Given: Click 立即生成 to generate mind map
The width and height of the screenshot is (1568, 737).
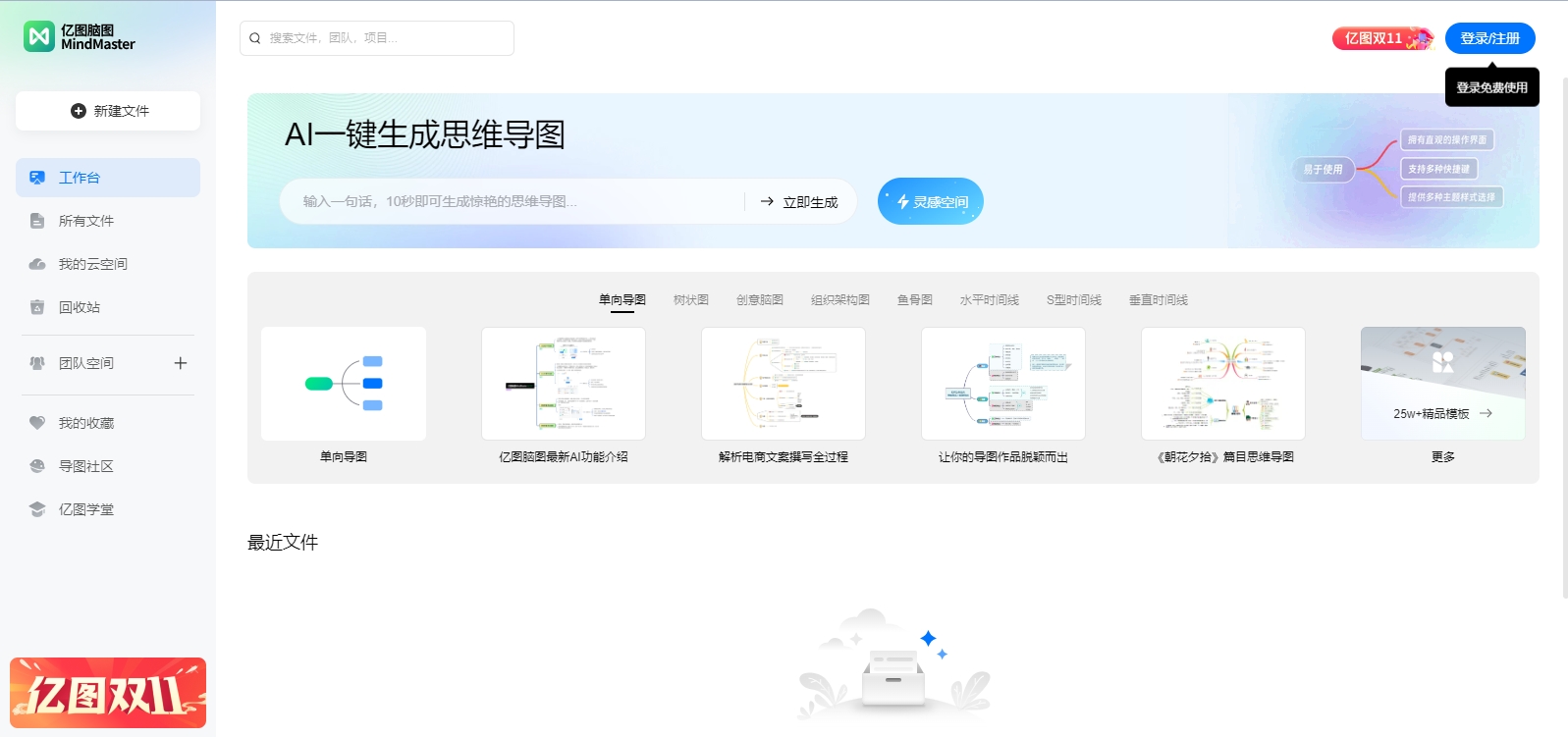Looking at the screenshot, I should [x=799, y=201].
